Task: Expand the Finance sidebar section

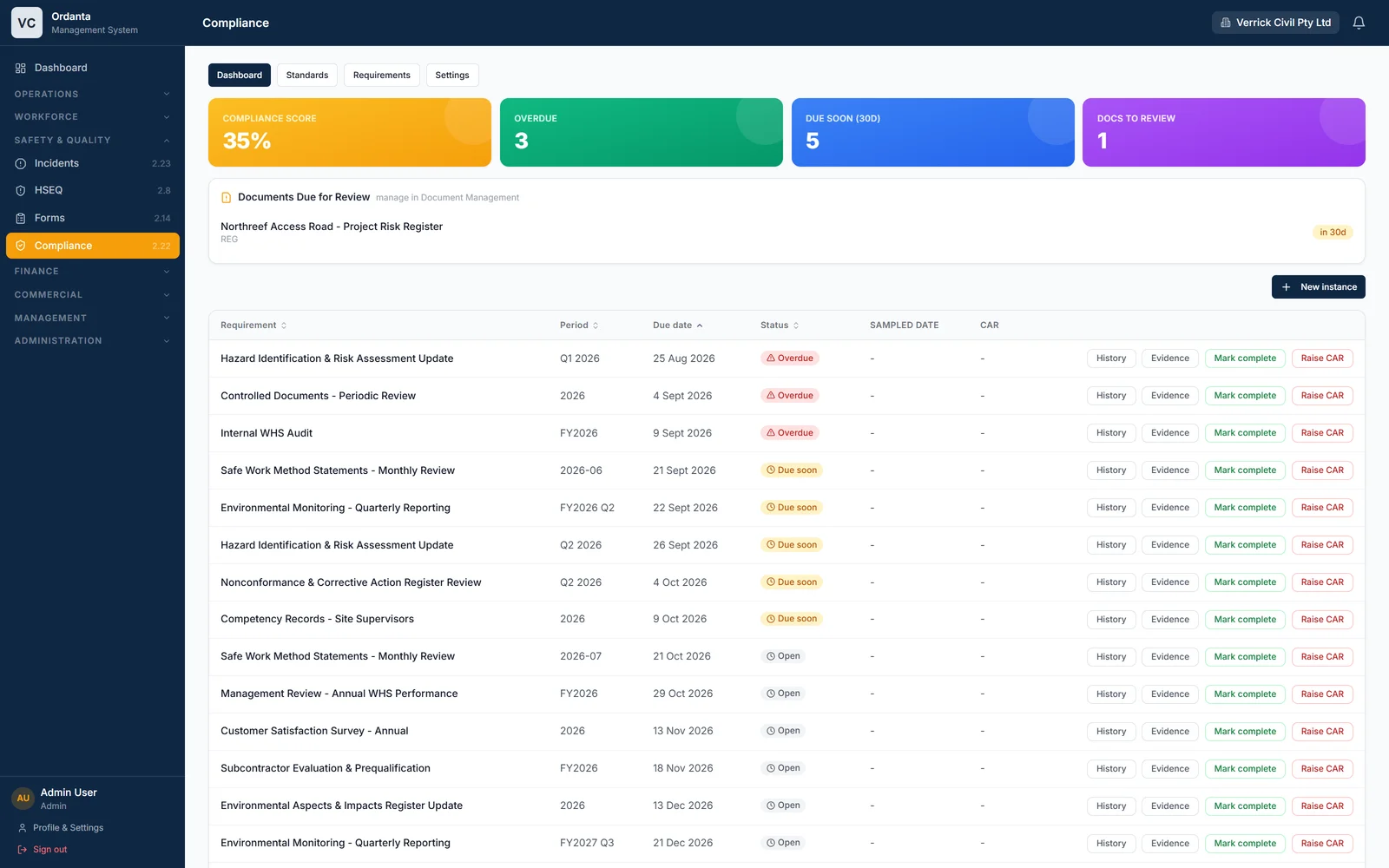Action: coord(92,272)
